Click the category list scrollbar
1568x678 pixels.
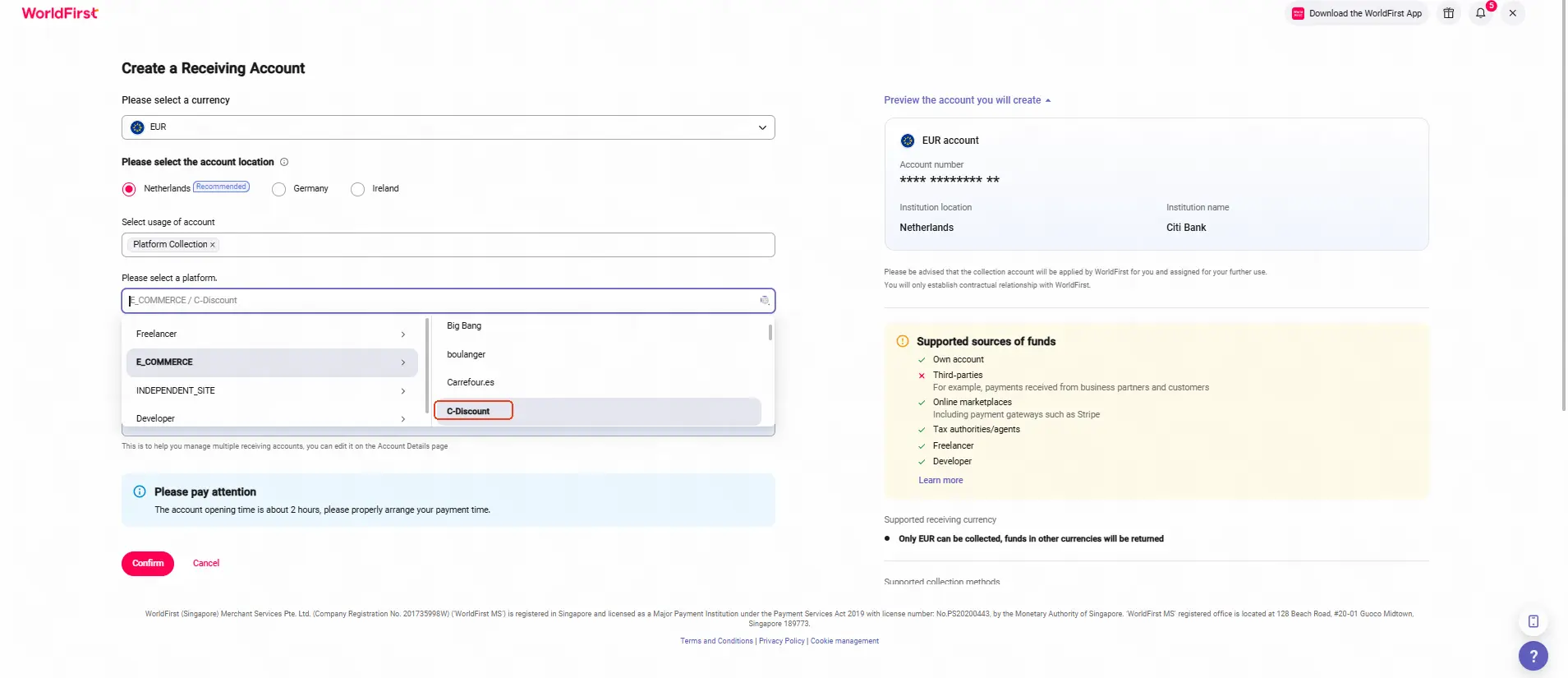click(427, 366)
